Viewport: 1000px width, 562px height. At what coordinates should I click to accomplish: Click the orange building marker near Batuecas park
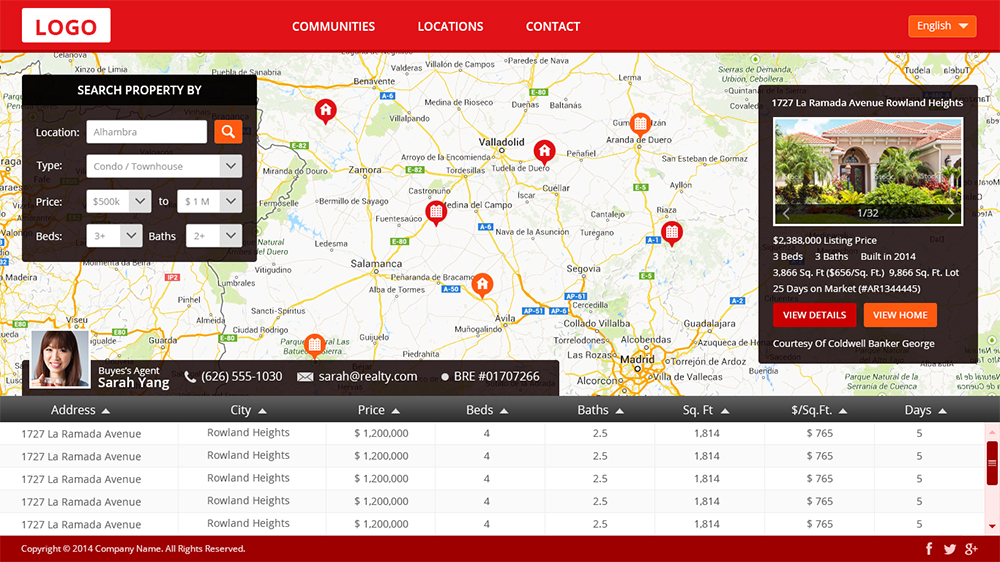tap(314, 346)
